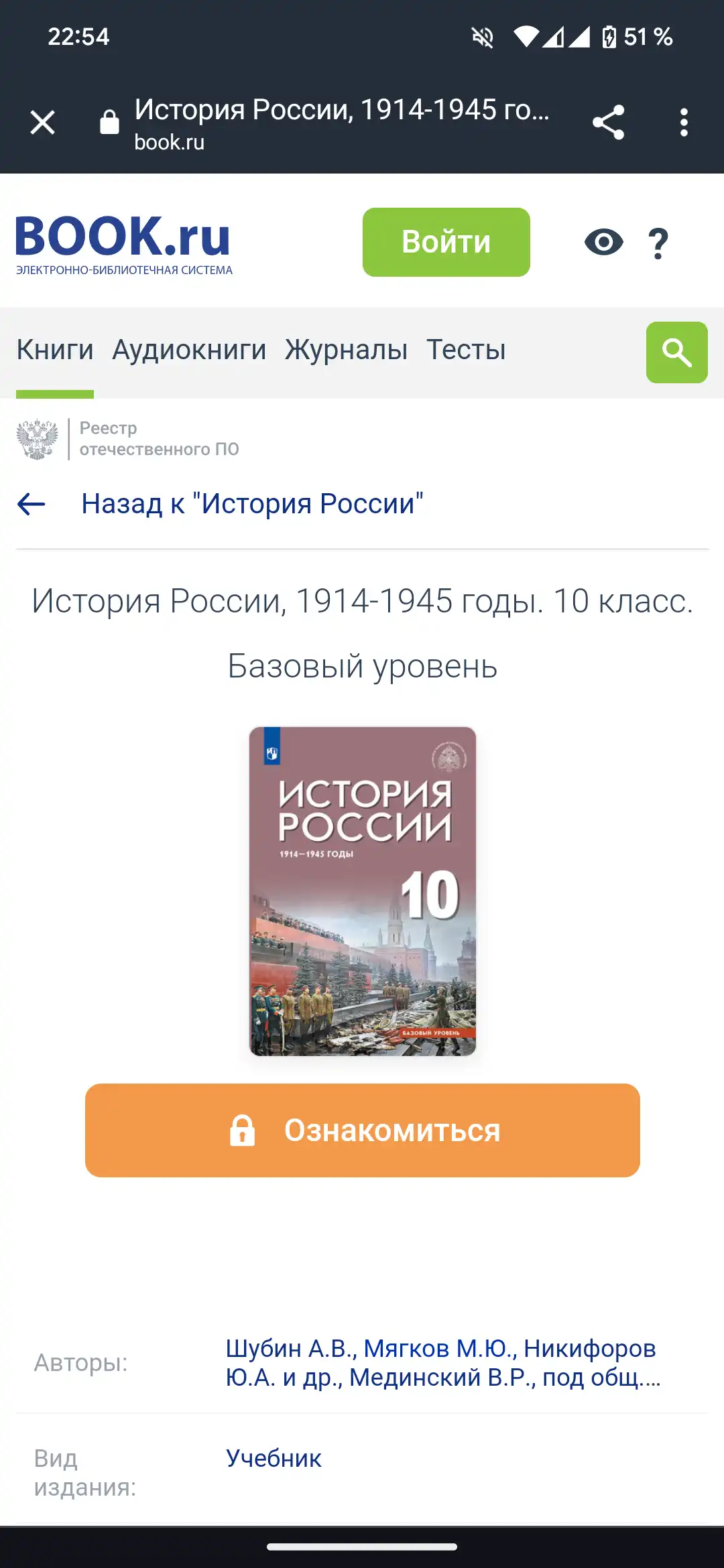Tap the green search magnifier button
Screen dimensions: 724x1568
pyautogui.click(x=677, y=352)
